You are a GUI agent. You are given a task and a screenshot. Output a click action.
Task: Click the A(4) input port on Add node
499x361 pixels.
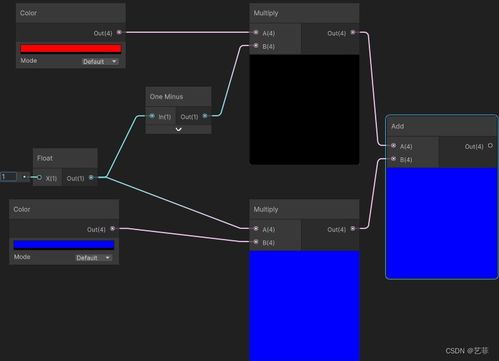click(393, 146)
